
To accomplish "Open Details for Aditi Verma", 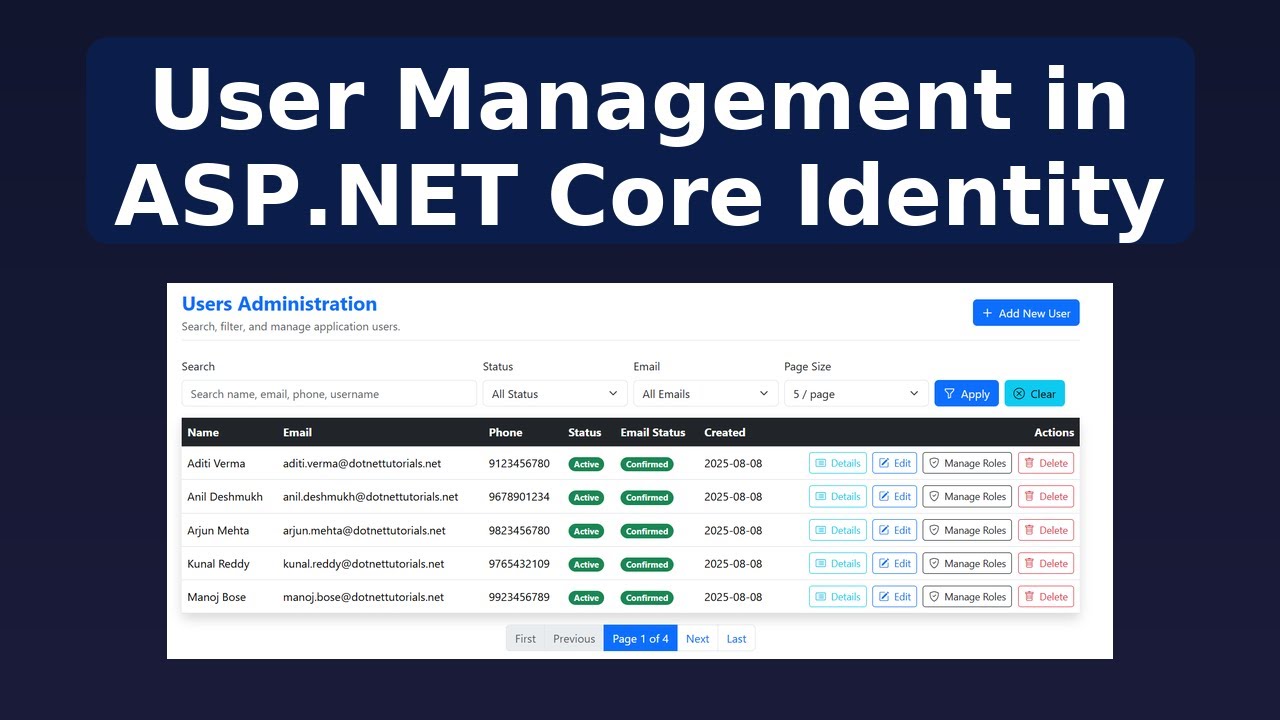I will [838, 463].
